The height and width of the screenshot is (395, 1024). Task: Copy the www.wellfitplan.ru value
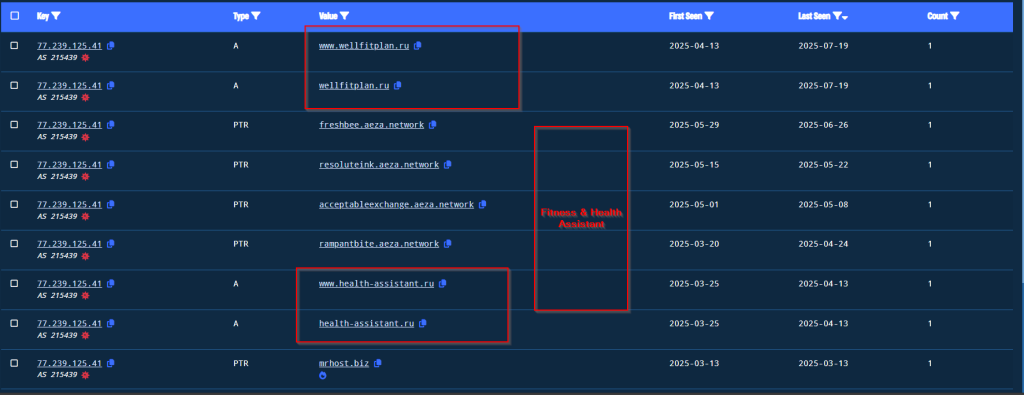pyautogui.click(x=418, y=46)
